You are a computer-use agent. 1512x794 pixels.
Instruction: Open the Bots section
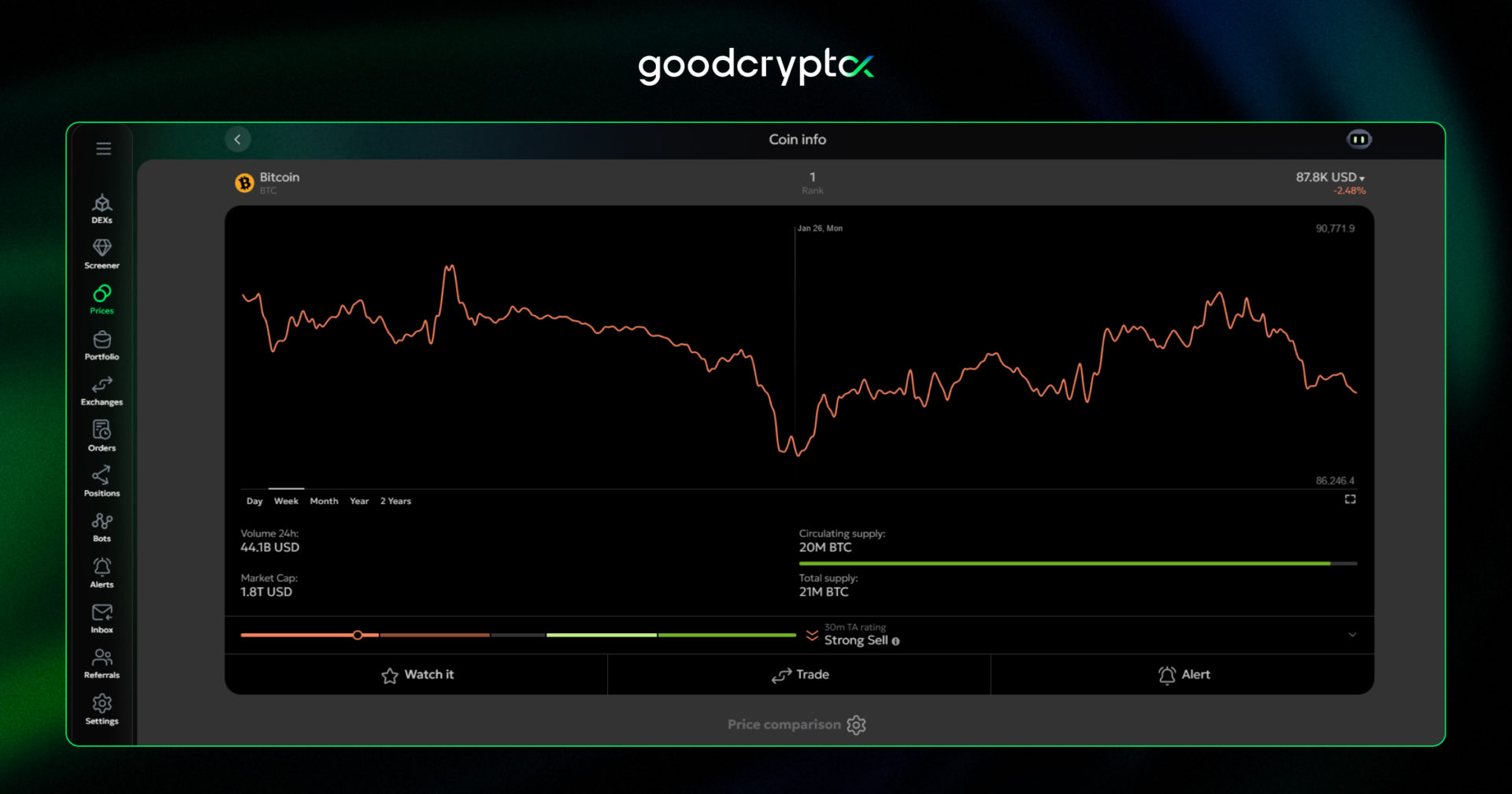[x=102, y=527]
